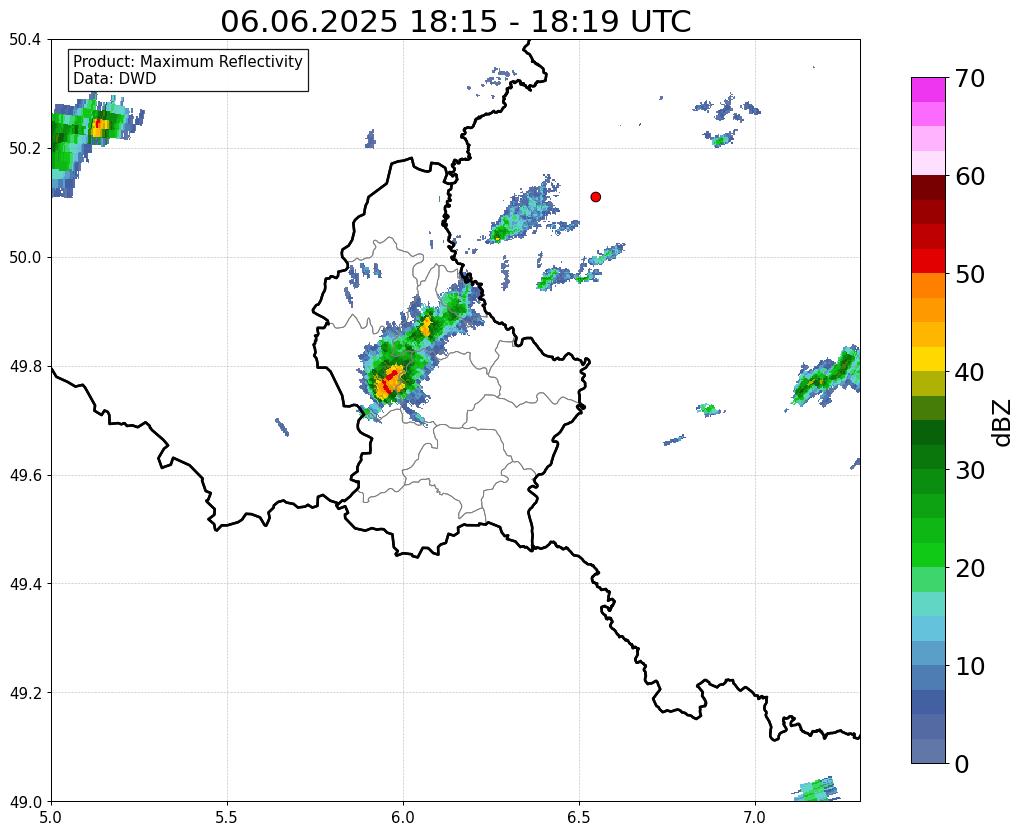Click the yellow 40 dBZ colorbar segment
This screenshot has height=834, width=1023.
point(928,359)
